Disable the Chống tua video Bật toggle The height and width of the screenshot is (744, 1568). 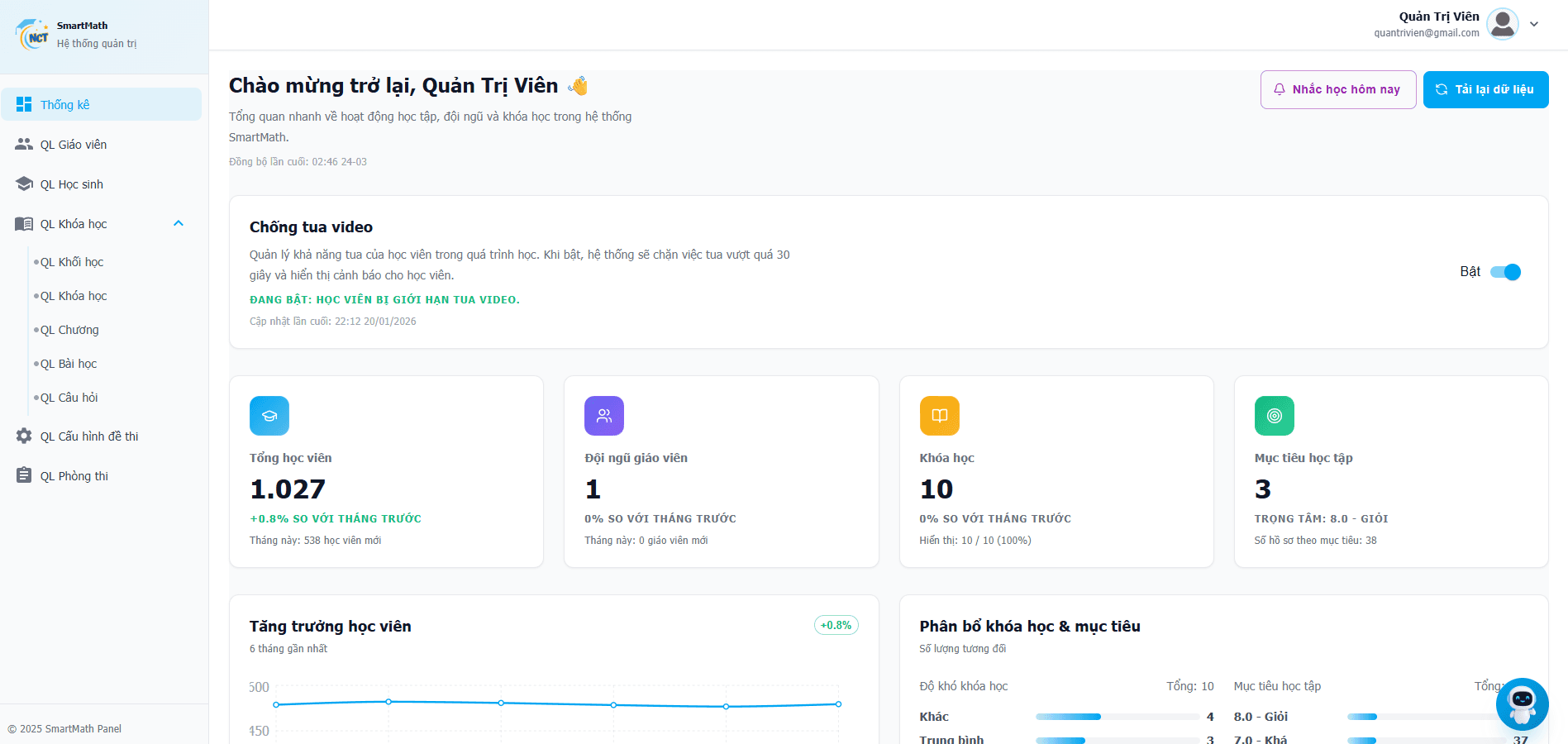point(1505,271)
